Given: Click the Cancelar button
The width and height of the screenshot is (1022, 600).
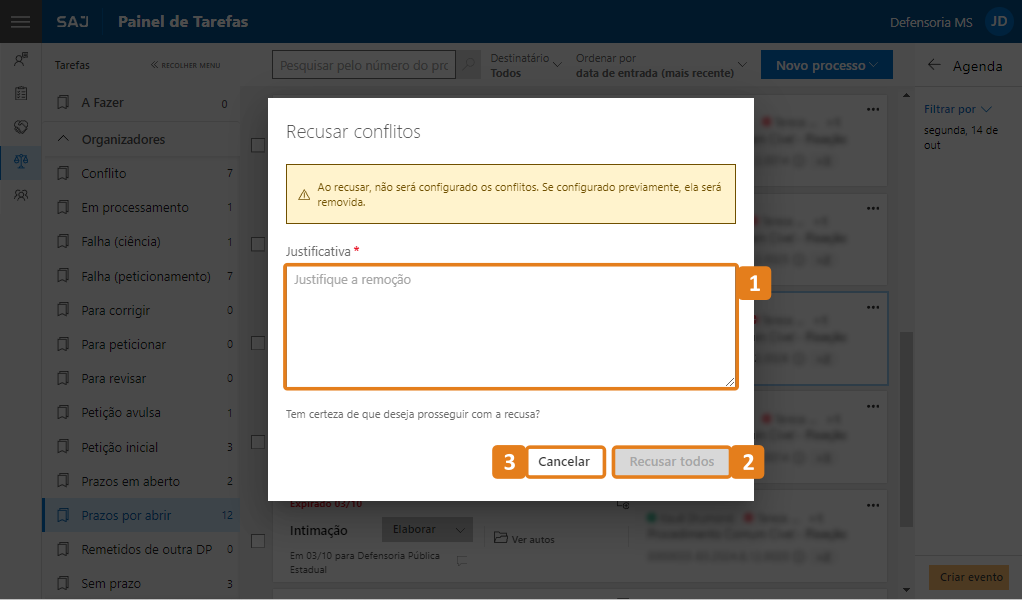Looking at the screenshot, I should point(564,461).
